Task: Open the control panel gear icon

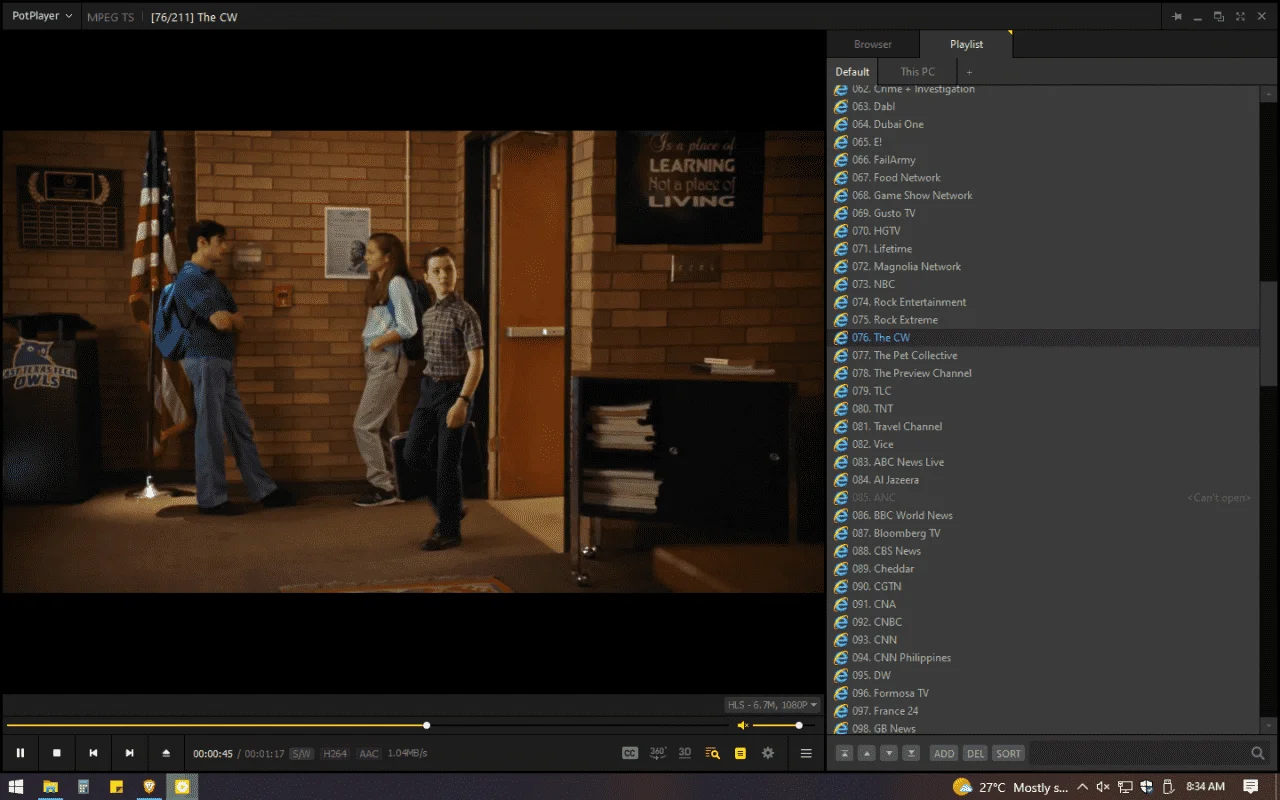Action: [x=768, y=753]
